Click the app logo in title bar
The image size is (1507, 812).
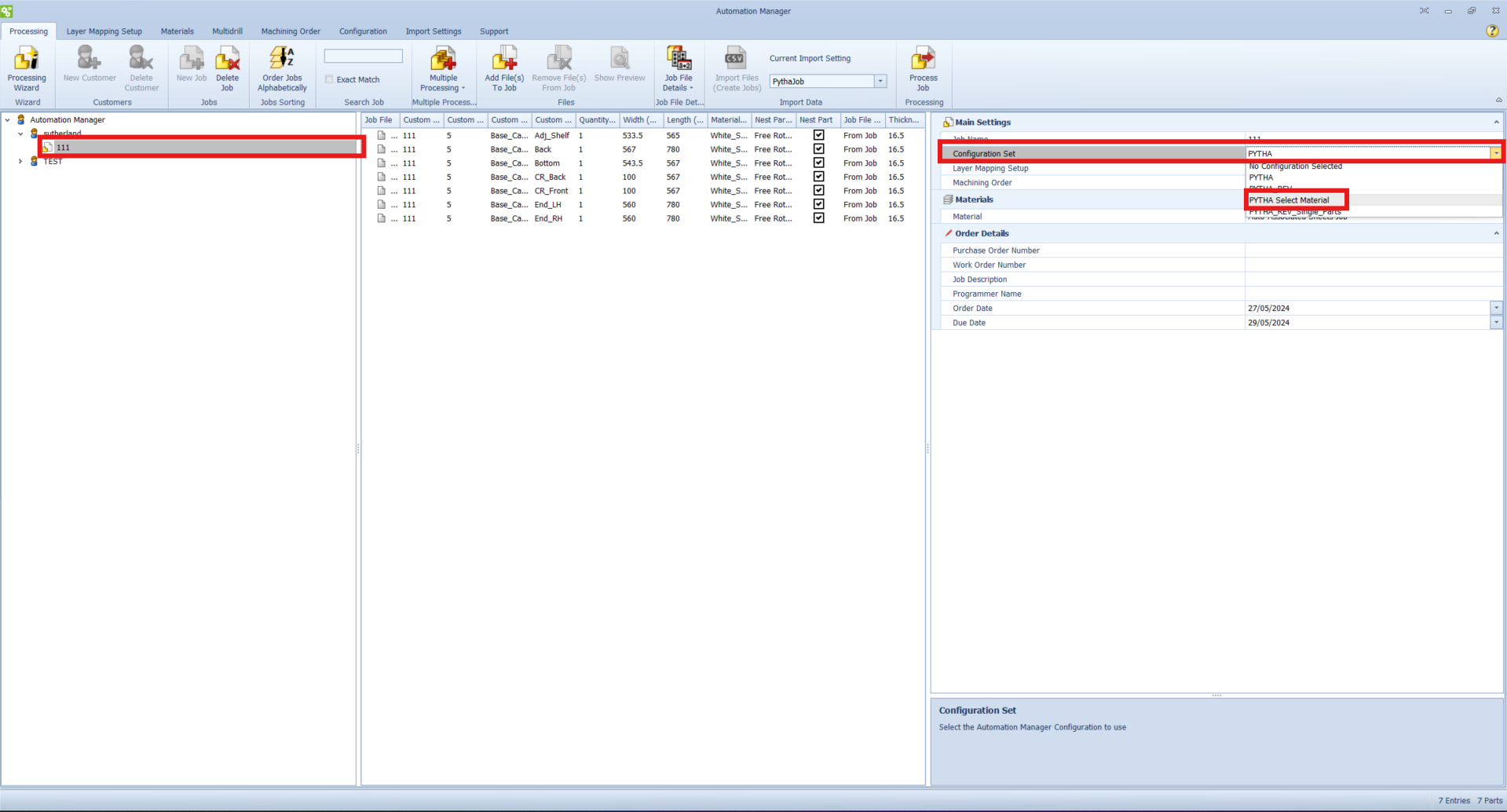coord(7,11)
